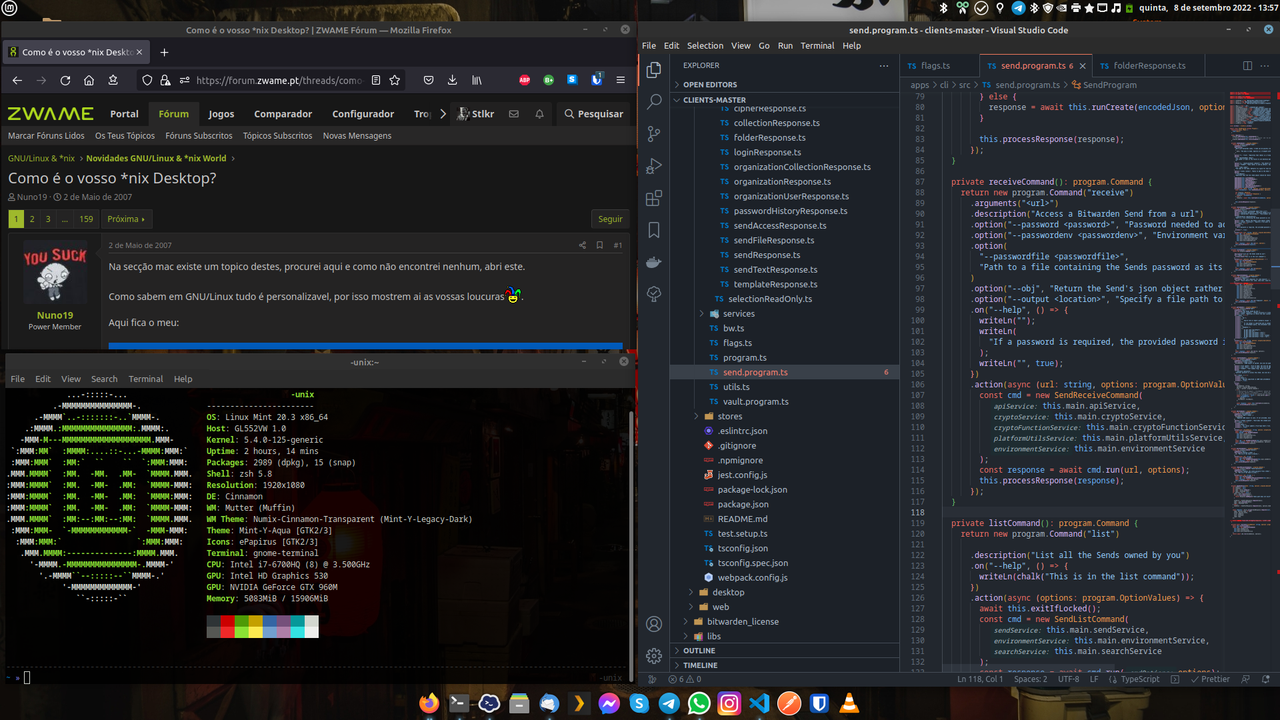Click Firefox URL address bar
Viewport: 1280px width, 720px height.
[x=280, y=80]
